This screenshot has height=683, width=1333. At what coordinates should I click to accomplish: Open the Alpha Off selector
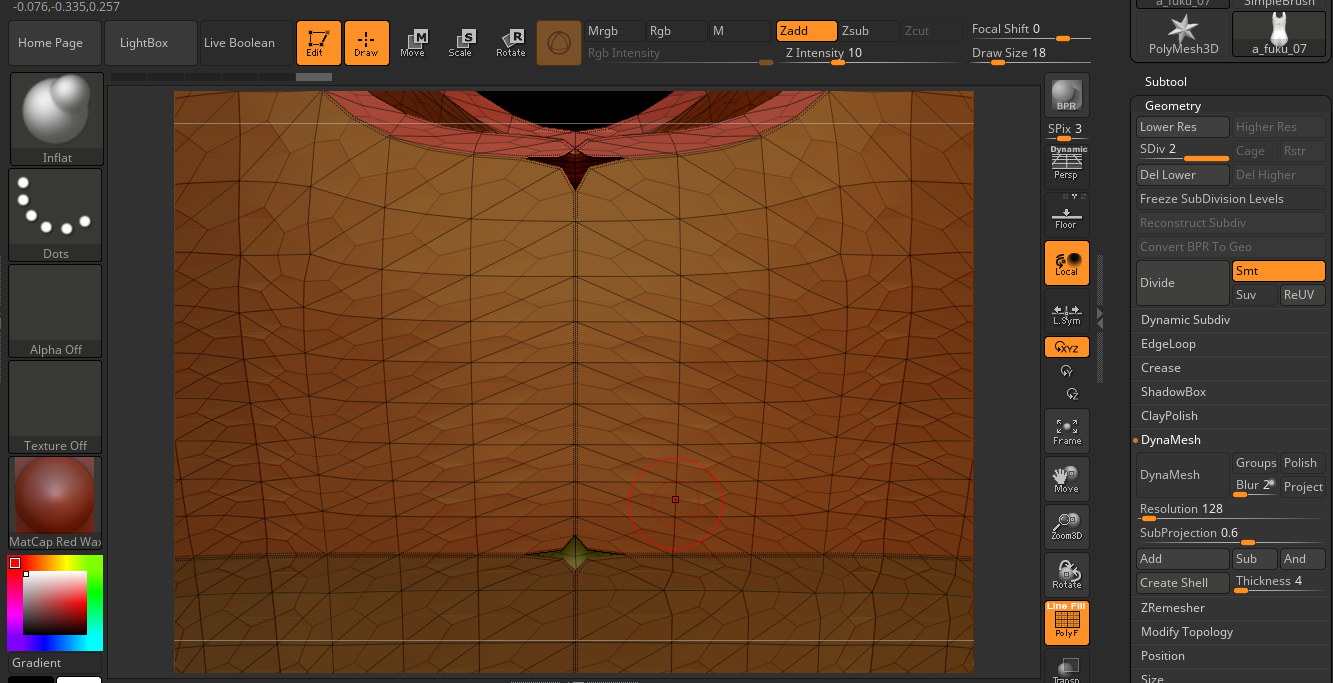click(56, 311)
